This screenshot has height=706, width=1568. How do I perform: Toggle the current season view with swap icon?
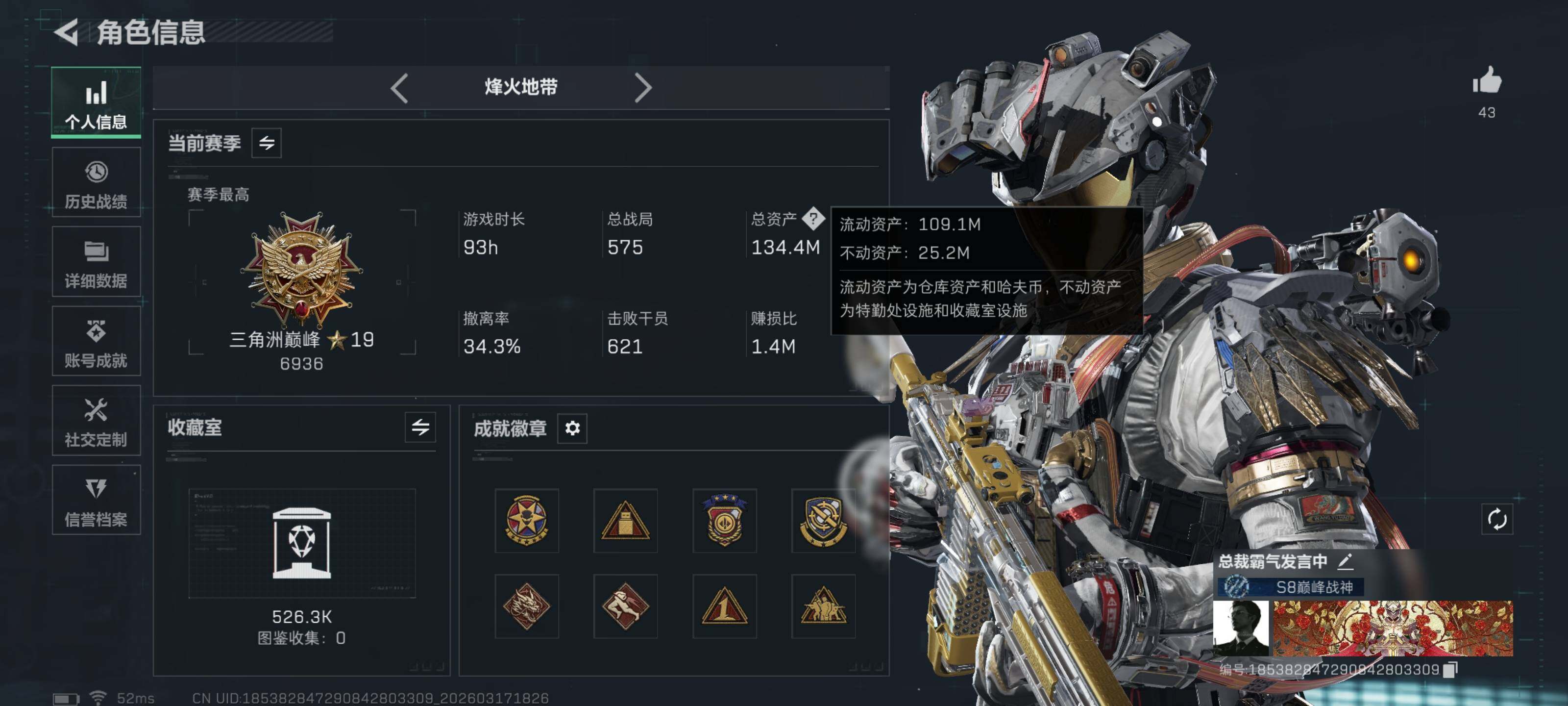point(267,143)
